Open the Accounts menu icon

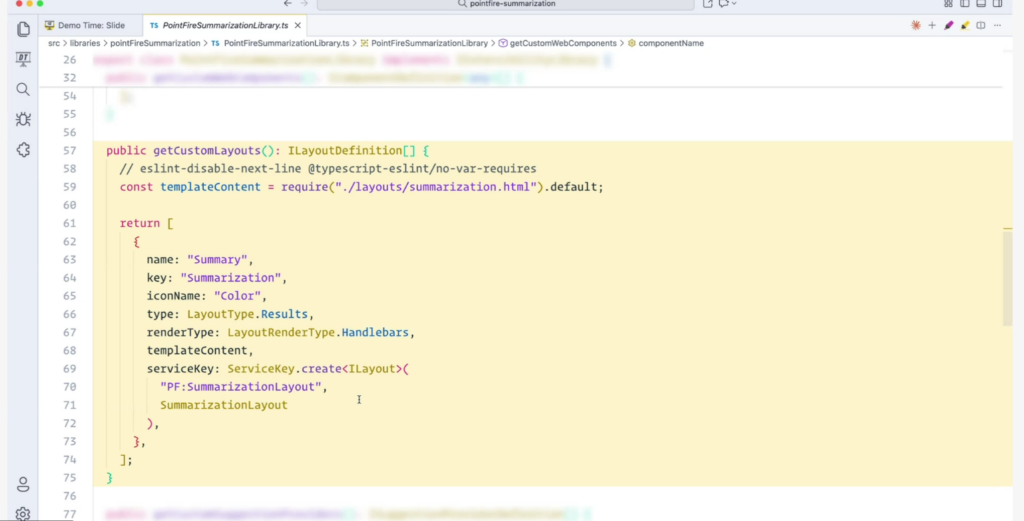23,485
